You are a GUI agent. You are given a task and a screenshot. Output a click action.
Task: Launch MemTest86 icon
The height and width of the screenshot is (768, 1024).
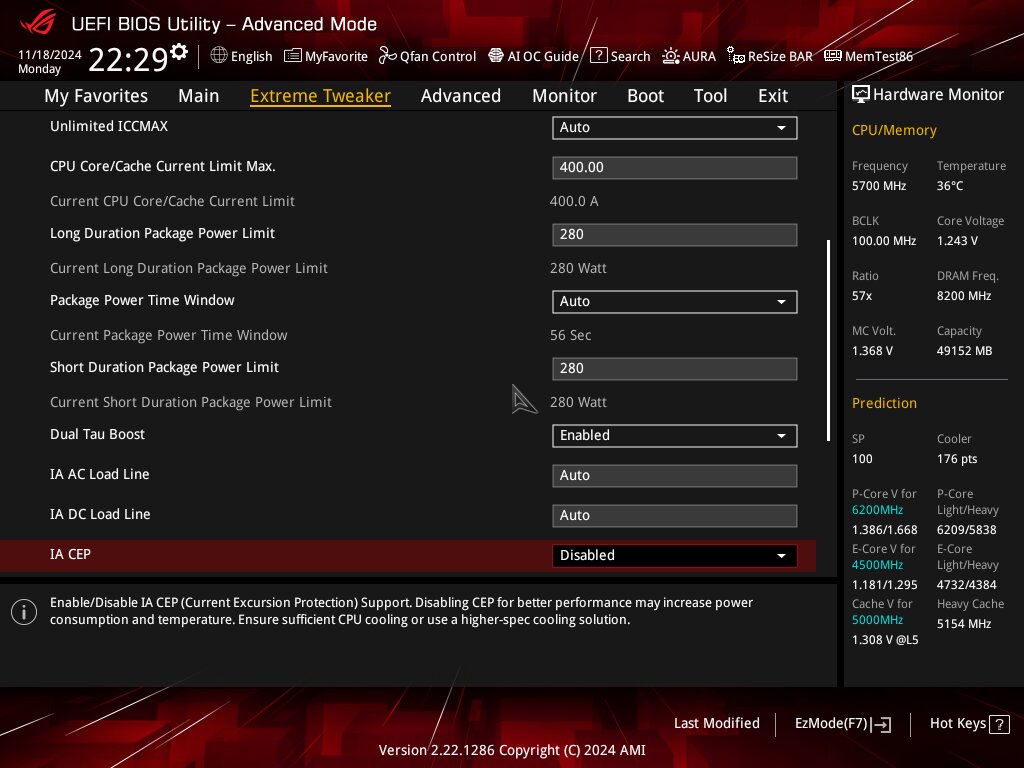(x=833, y=56)
